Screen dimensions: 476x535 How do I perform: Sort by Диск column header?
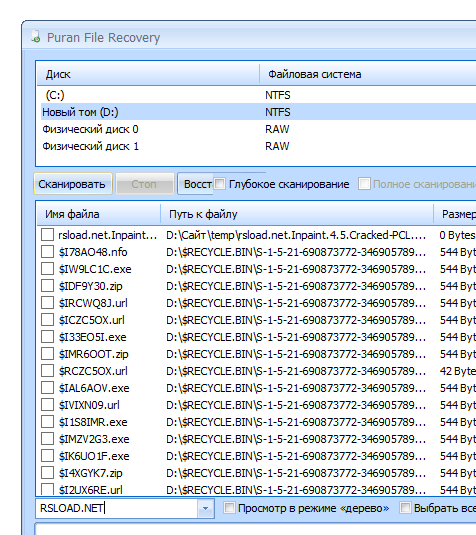pyautogui.click(x=148, y=74)
